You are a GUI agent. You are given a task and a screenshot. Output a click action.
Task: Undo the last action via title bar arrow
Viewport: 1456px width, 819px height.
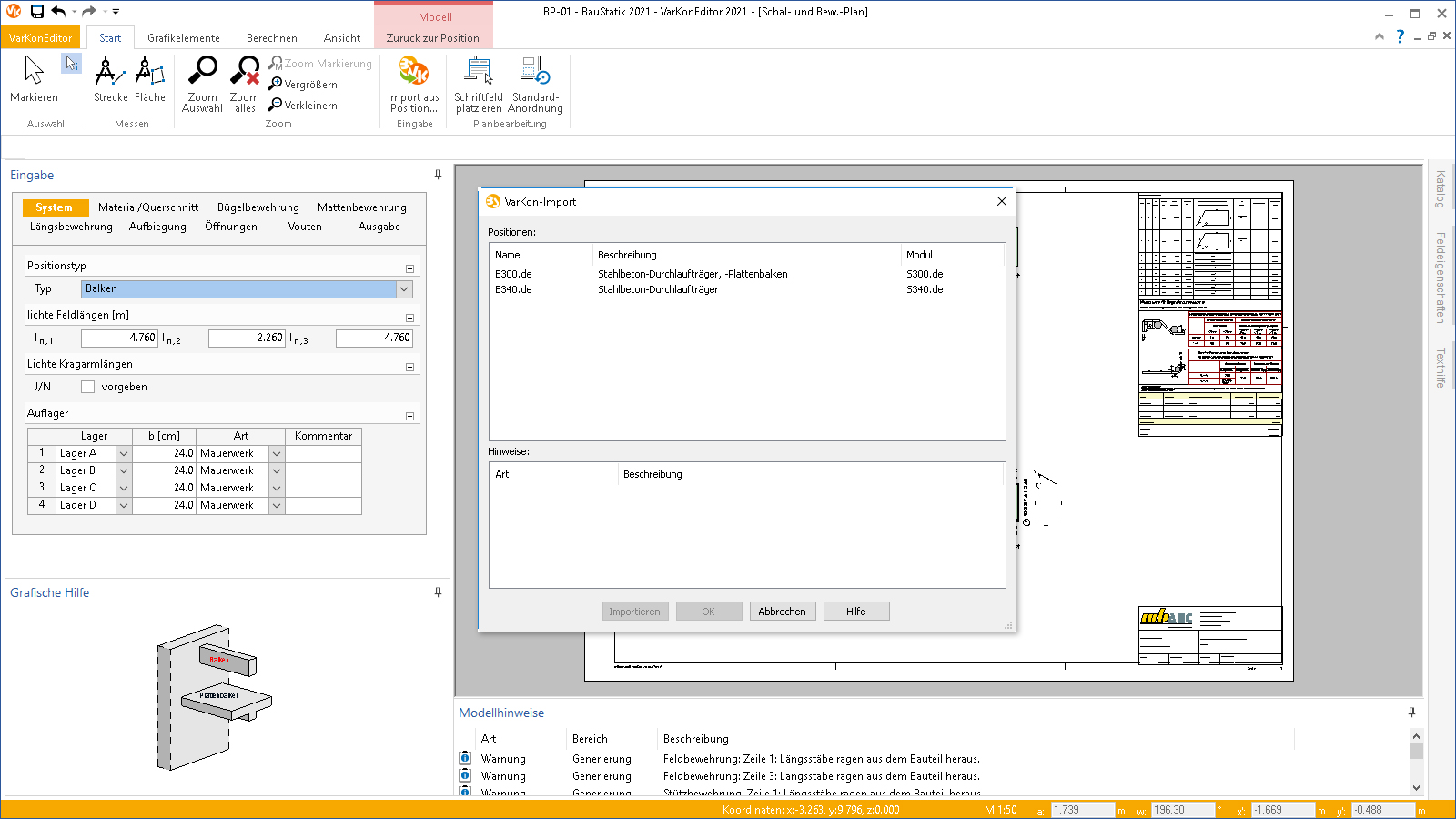pyautogui.click(x=58, y=12)
